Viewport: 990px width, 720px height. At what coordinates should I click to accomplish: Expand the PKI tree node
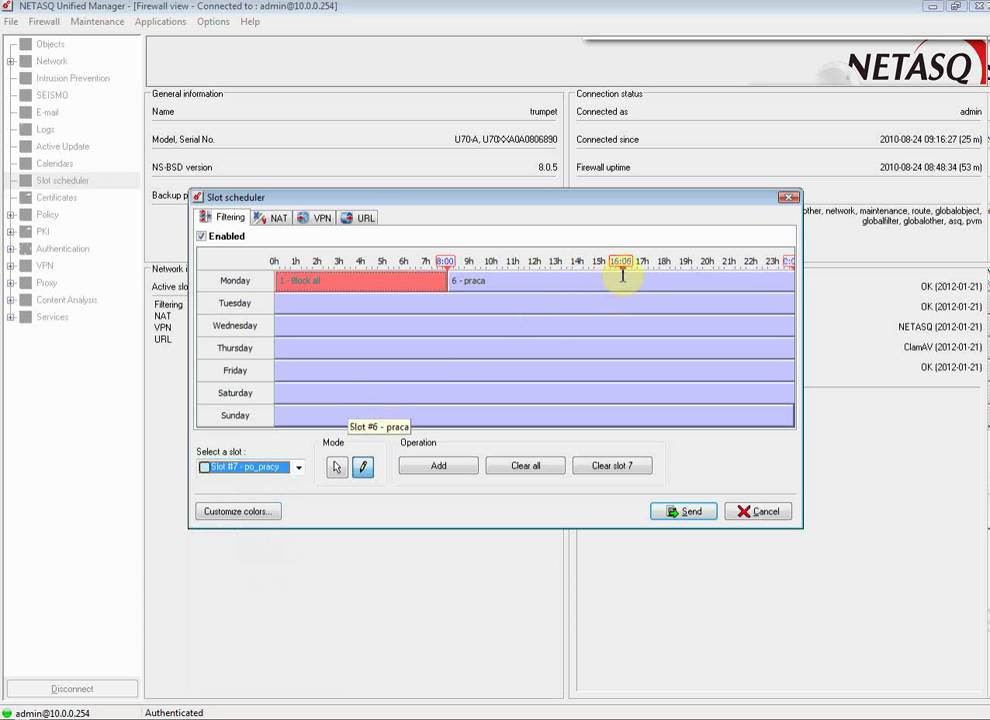(11, 232)
